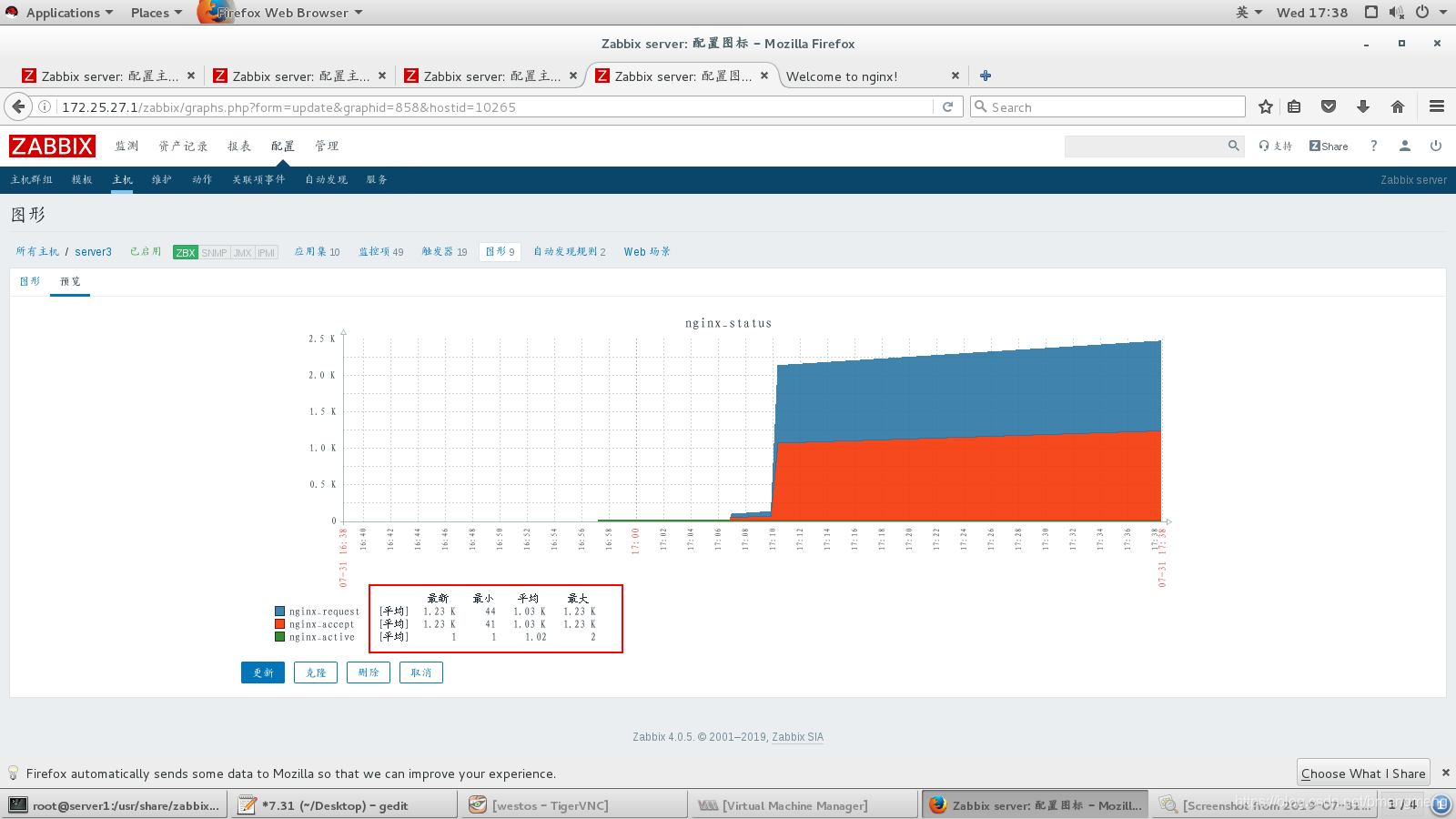The width and height of the screenshot is (1456, 819).
Task: Switch to the 图形 form tab
Action: (30, 281)
